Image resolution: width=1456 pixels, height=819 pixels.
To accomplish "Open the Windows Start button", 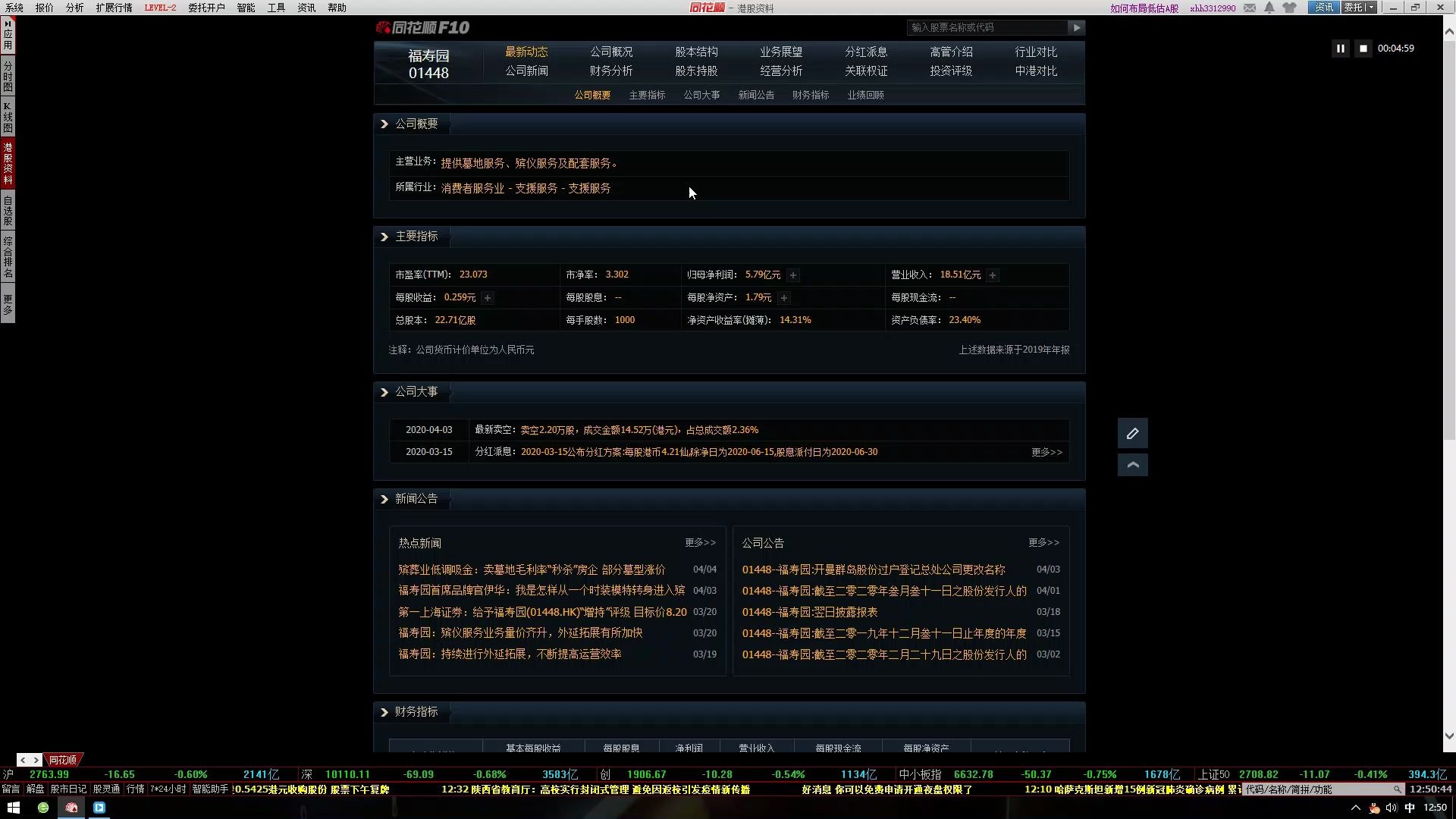I will pyautogui.click(x=14, y=808).
